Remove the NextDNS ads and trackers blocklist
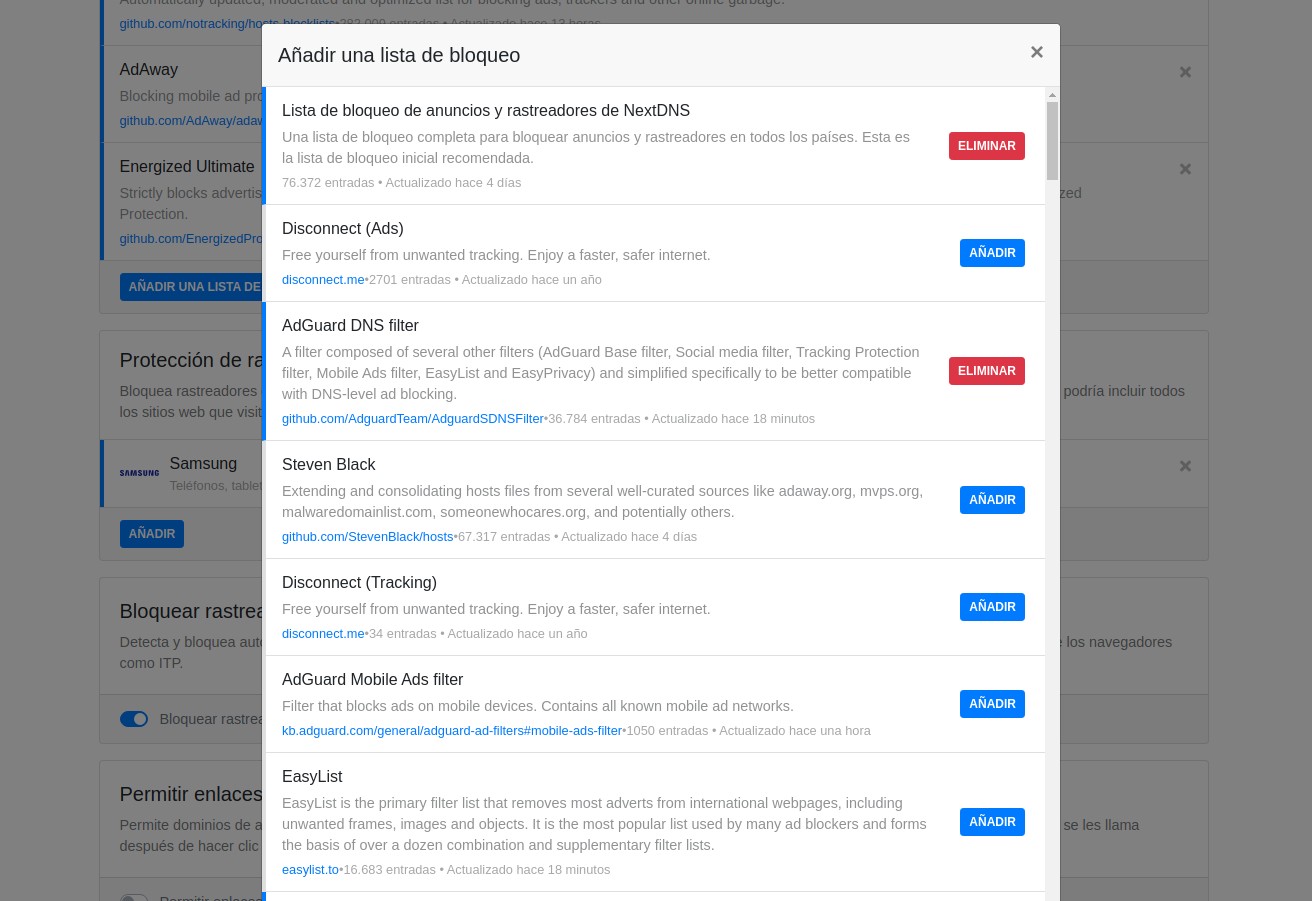The width and height of the screenshot is (1312, 901). click(986, 146)
